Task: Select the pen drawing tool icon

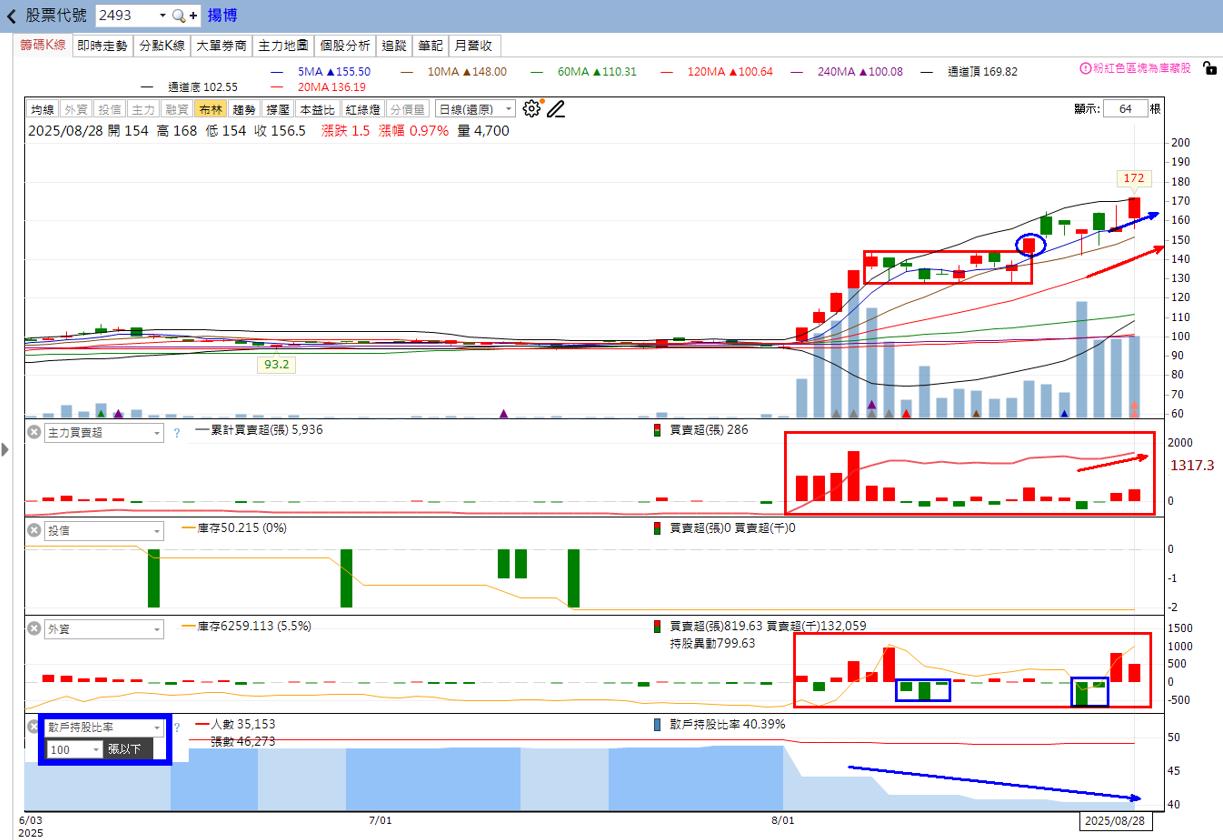Action: click(x=555, y=109)
